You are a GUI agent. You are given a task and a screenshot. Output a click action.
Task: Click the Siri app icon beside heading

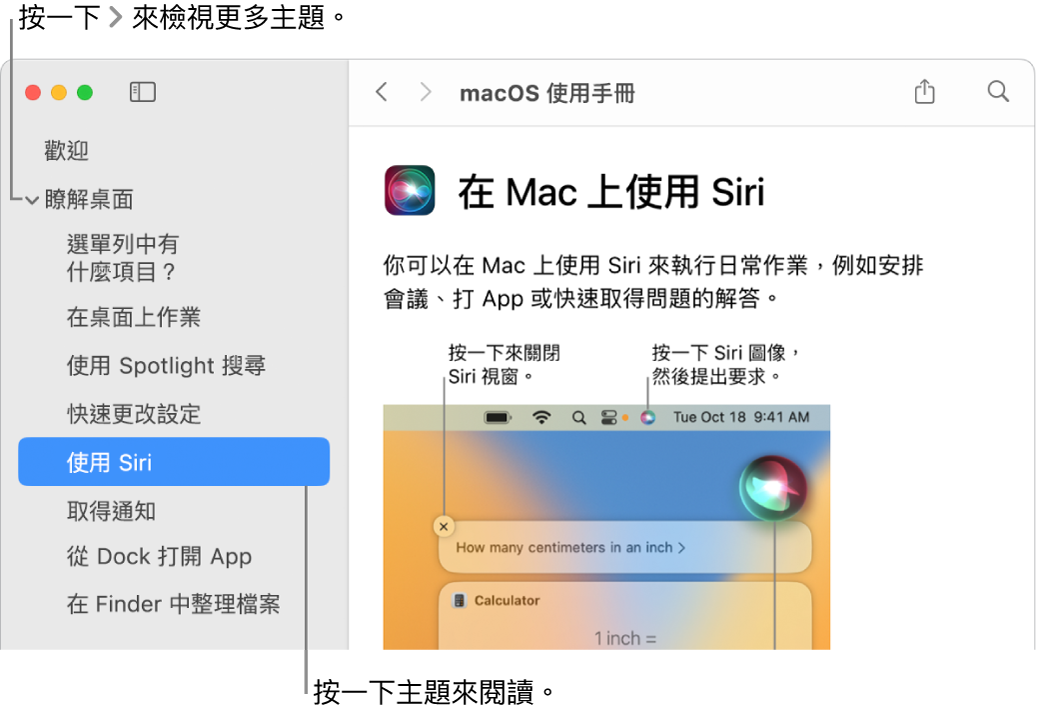point(410,190)
